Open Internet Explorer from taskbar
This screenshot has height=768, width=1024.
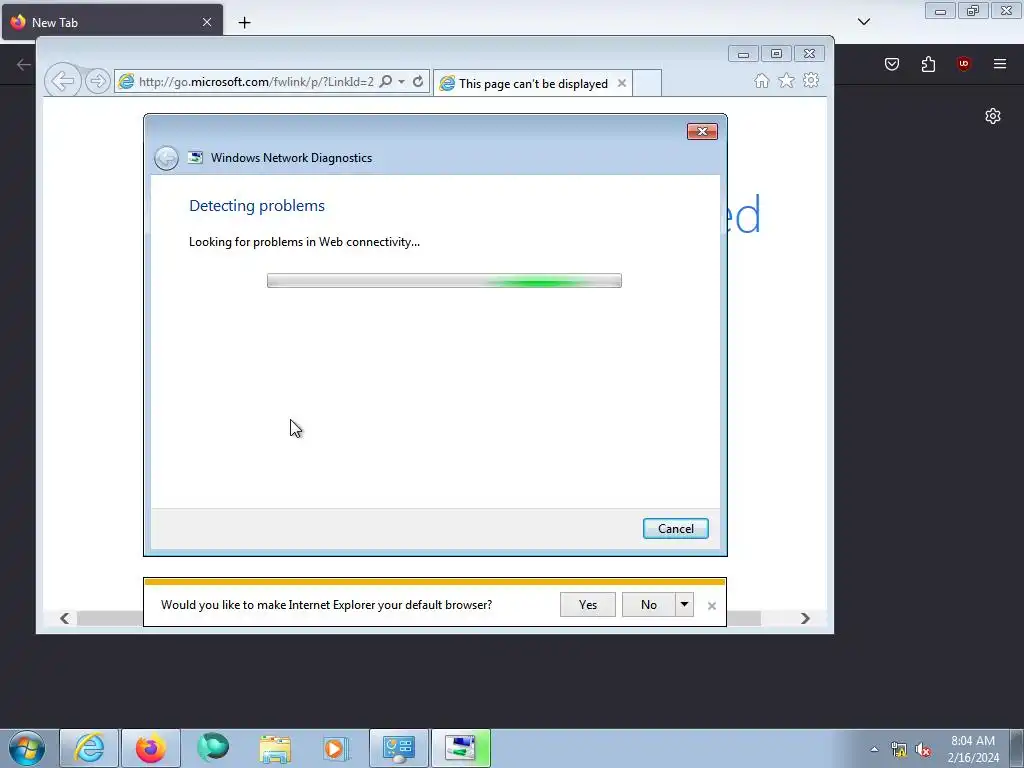(x=89, y=748)
